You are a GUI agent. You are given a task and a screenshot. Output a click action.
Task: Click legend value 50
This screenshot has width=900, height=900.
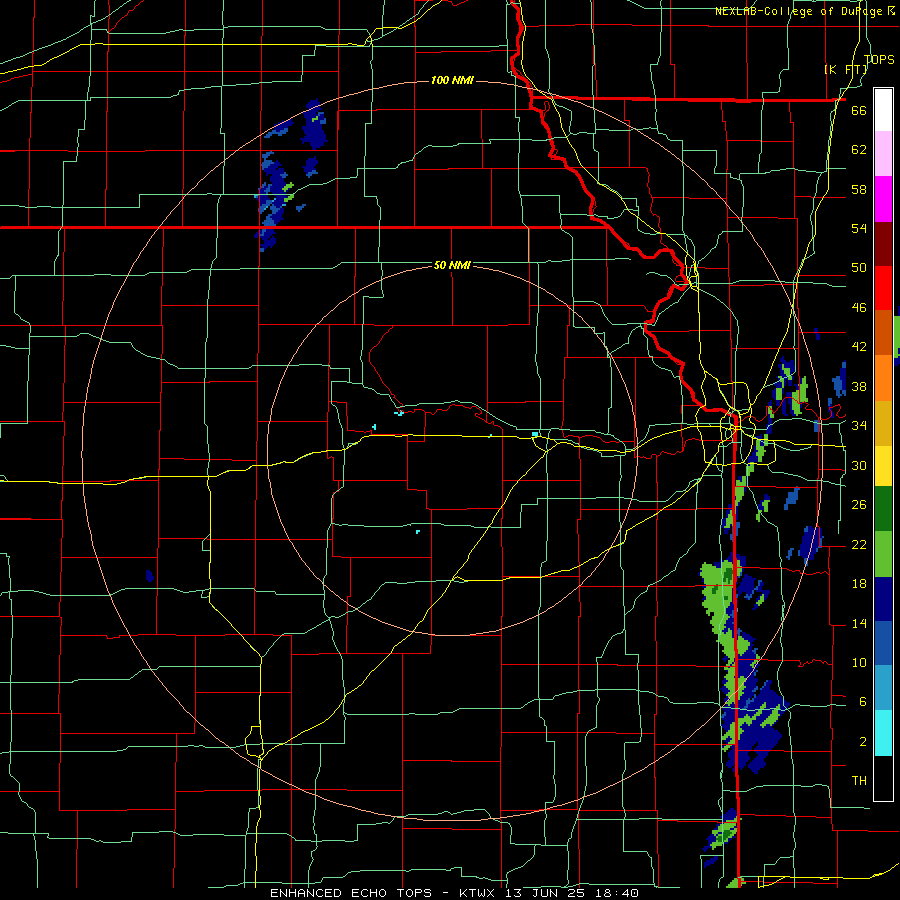pyautogui.click(x=859, y=267)
